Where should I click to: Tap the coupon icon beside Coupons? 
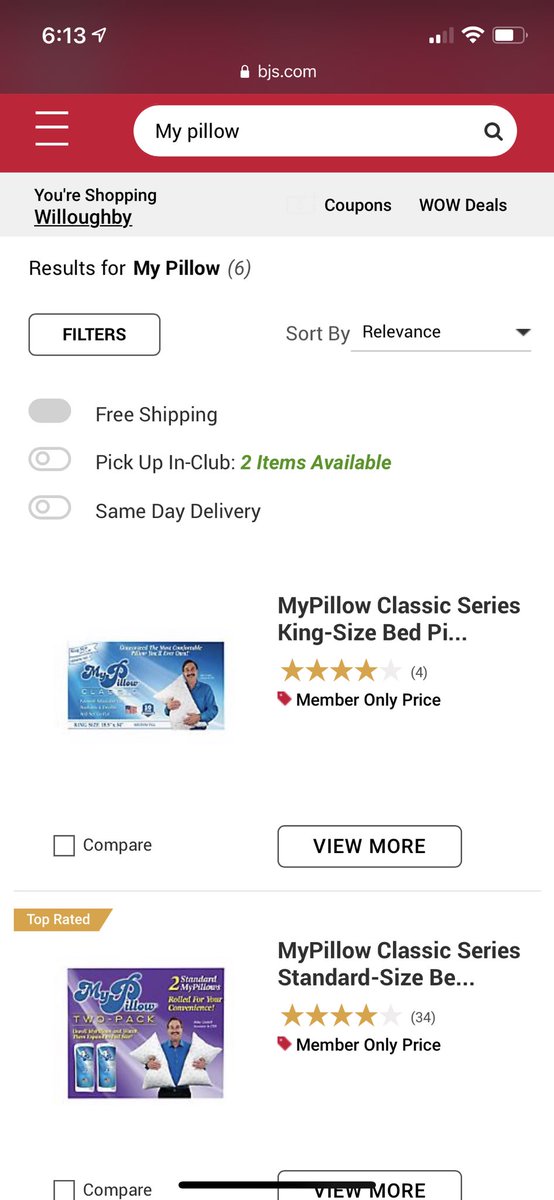300,204
